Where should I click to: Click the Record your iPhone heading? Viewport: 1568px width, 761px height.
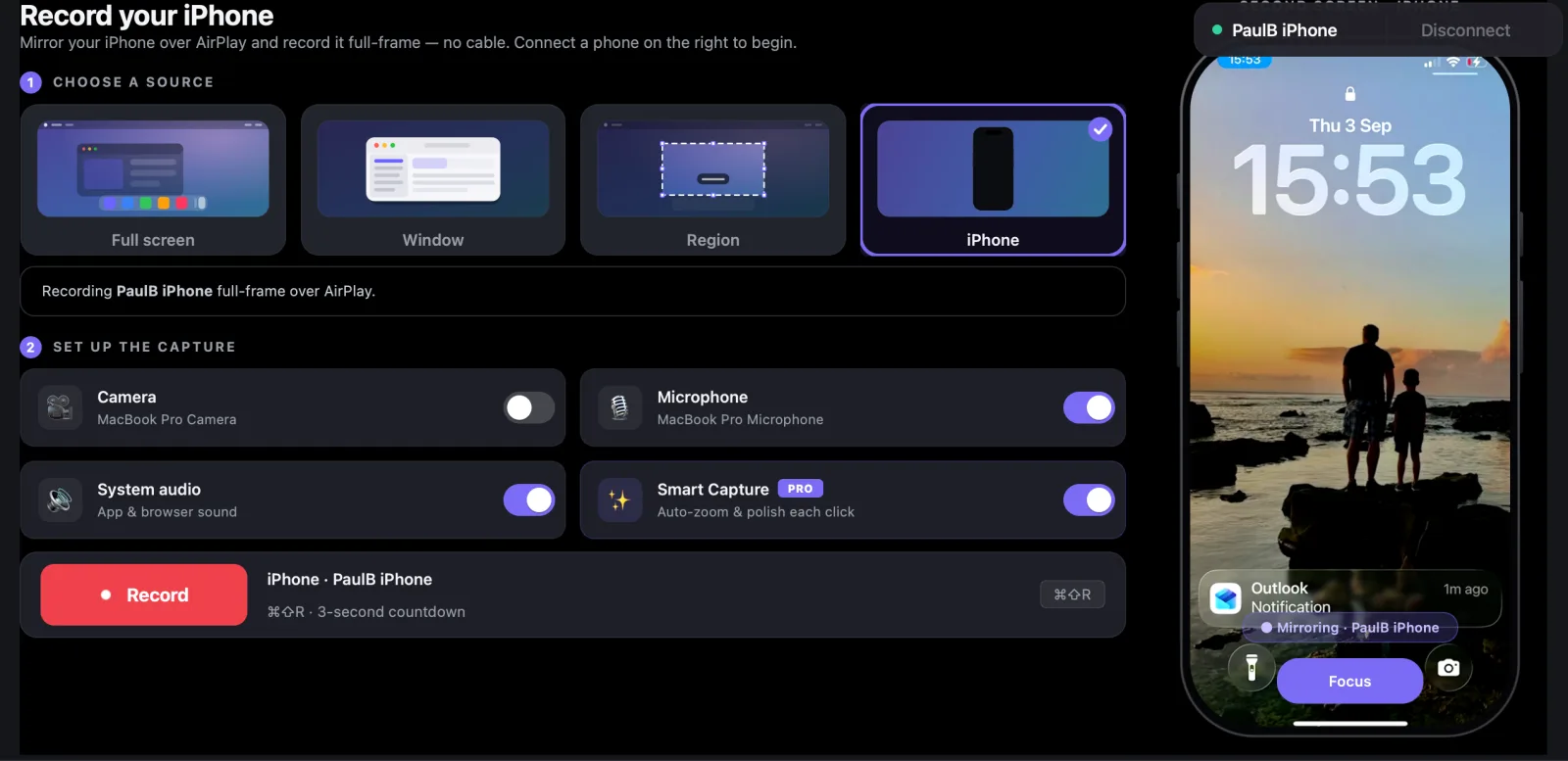pyautogui.click(x=147, y=15)
